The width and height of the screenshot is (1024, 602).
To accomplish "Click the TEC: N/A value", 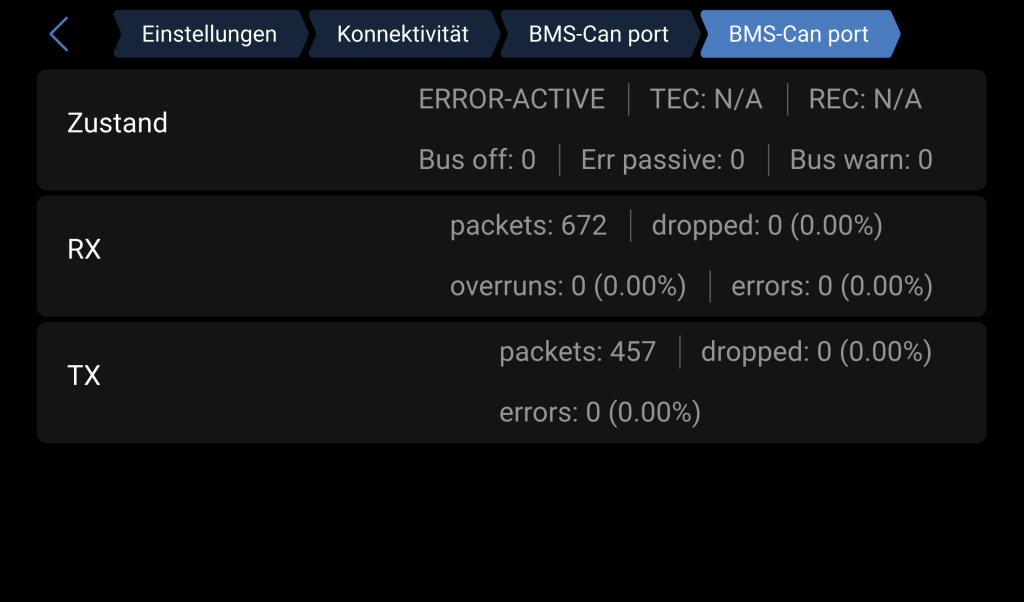I will 706,99.
